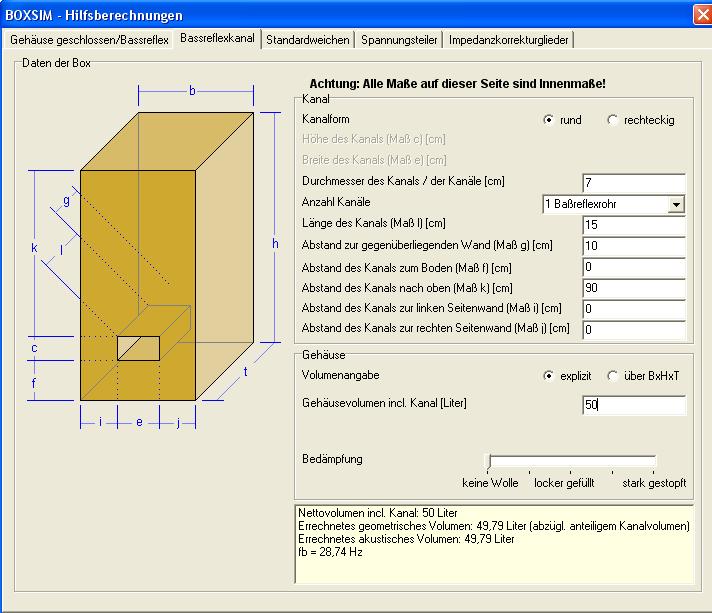Edit the Abstand des Kanals nach oben field
The width and height of the screenshot is (712, 613).
point(633,288)
